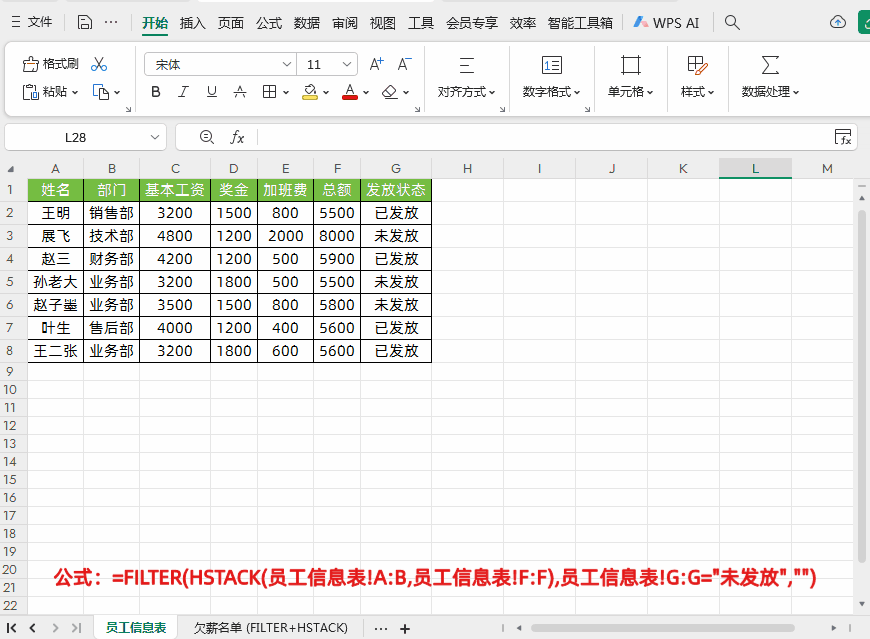Apply the red font color
The height and width of the screenshot is (639, 870).
click(x=350, y=92)
